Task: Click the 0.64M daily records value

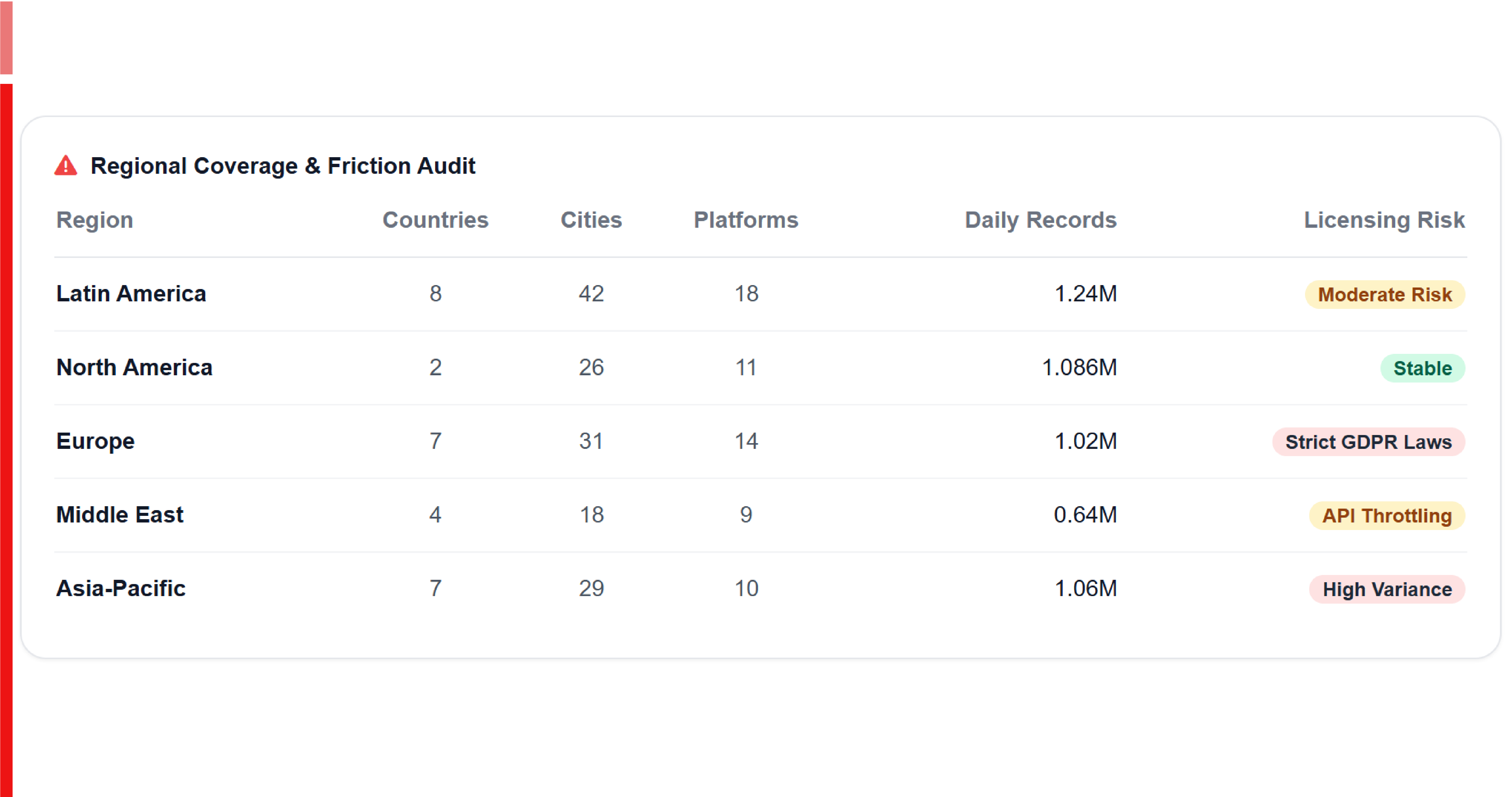Action: point(1085,515)
